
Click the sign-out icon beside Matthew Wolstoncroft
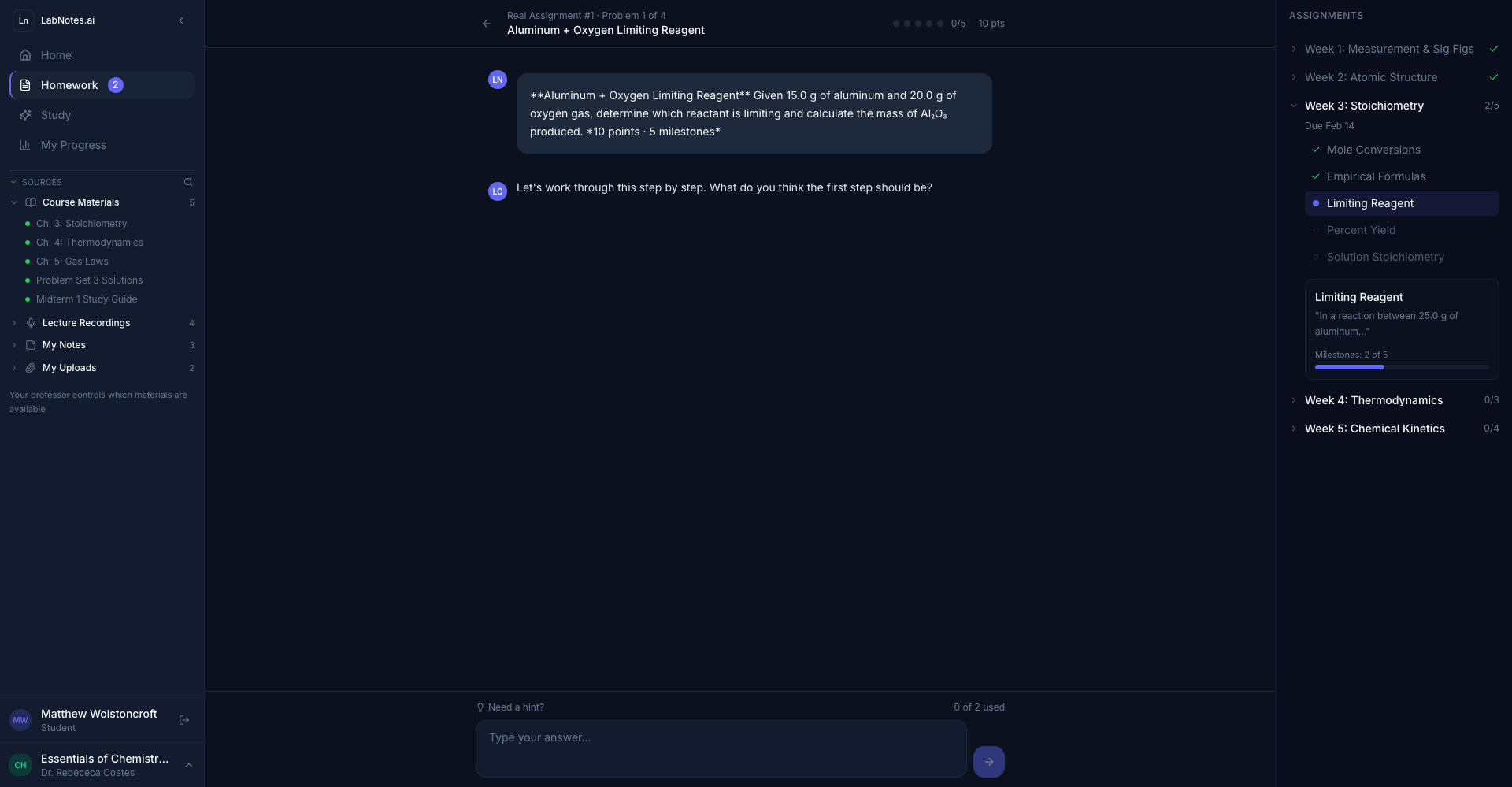click(x=184, y=720)
